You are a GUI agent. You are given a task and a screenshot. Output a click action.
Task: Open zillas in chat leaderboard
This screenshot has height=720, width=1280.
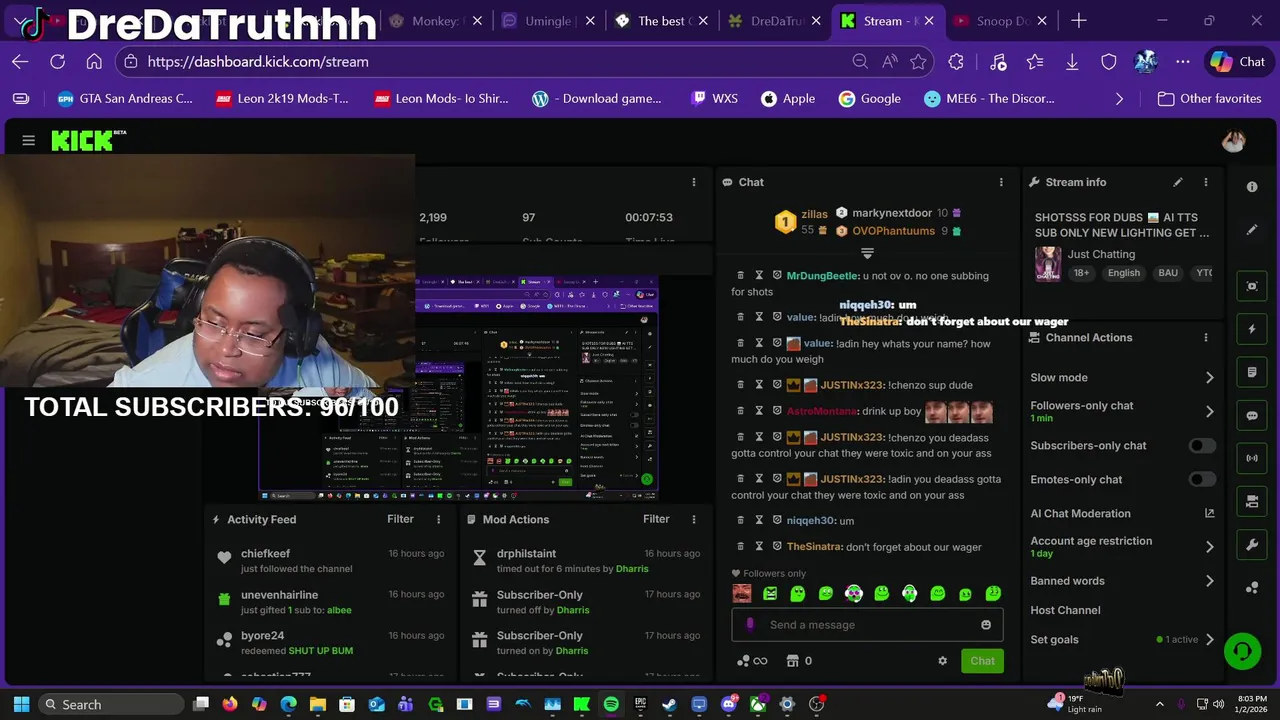(x=814, y=214)
